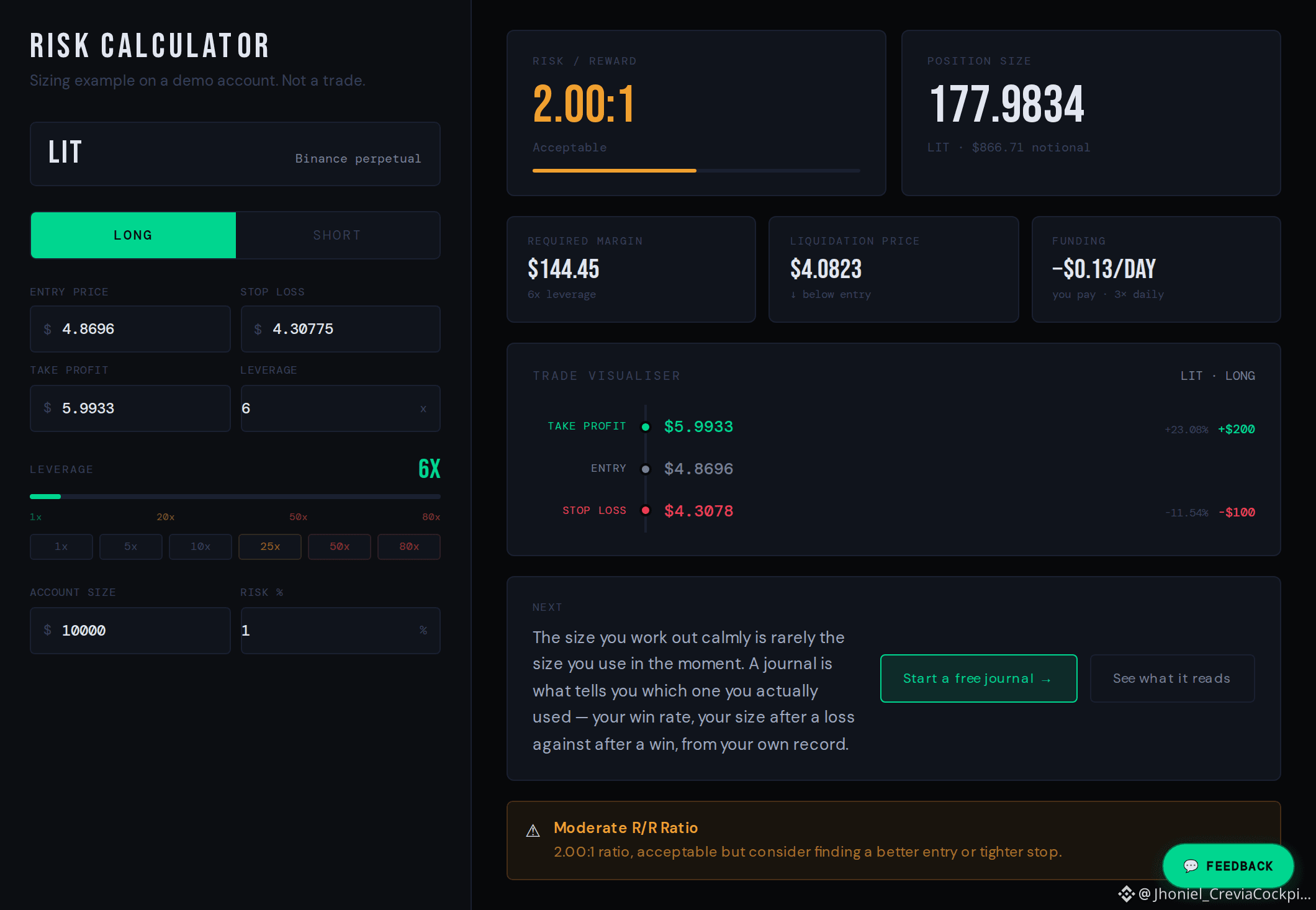The height and width of the screenshot is (910, 1316).
Task: Click the take profit green dot marker
Action: [x=646, y=427]
